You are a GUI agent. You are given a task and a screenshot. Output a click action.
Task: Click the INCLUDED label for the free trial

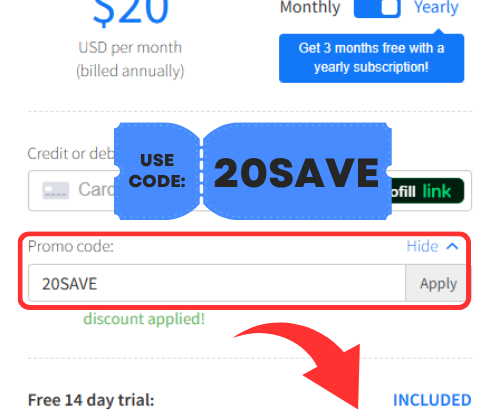432,400
